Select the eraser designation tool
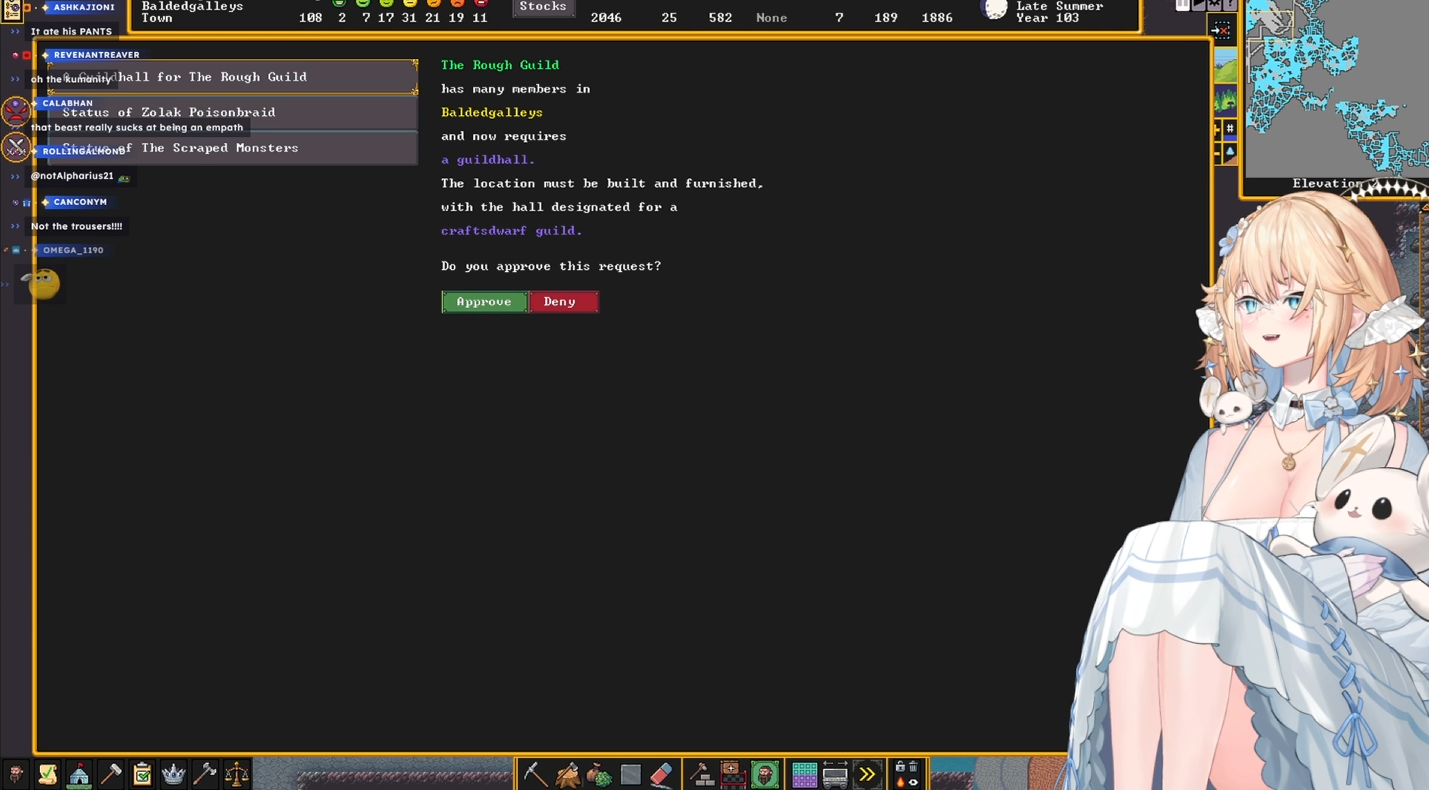This screenshot has width=1429, height=790. (x=661, y=774)
